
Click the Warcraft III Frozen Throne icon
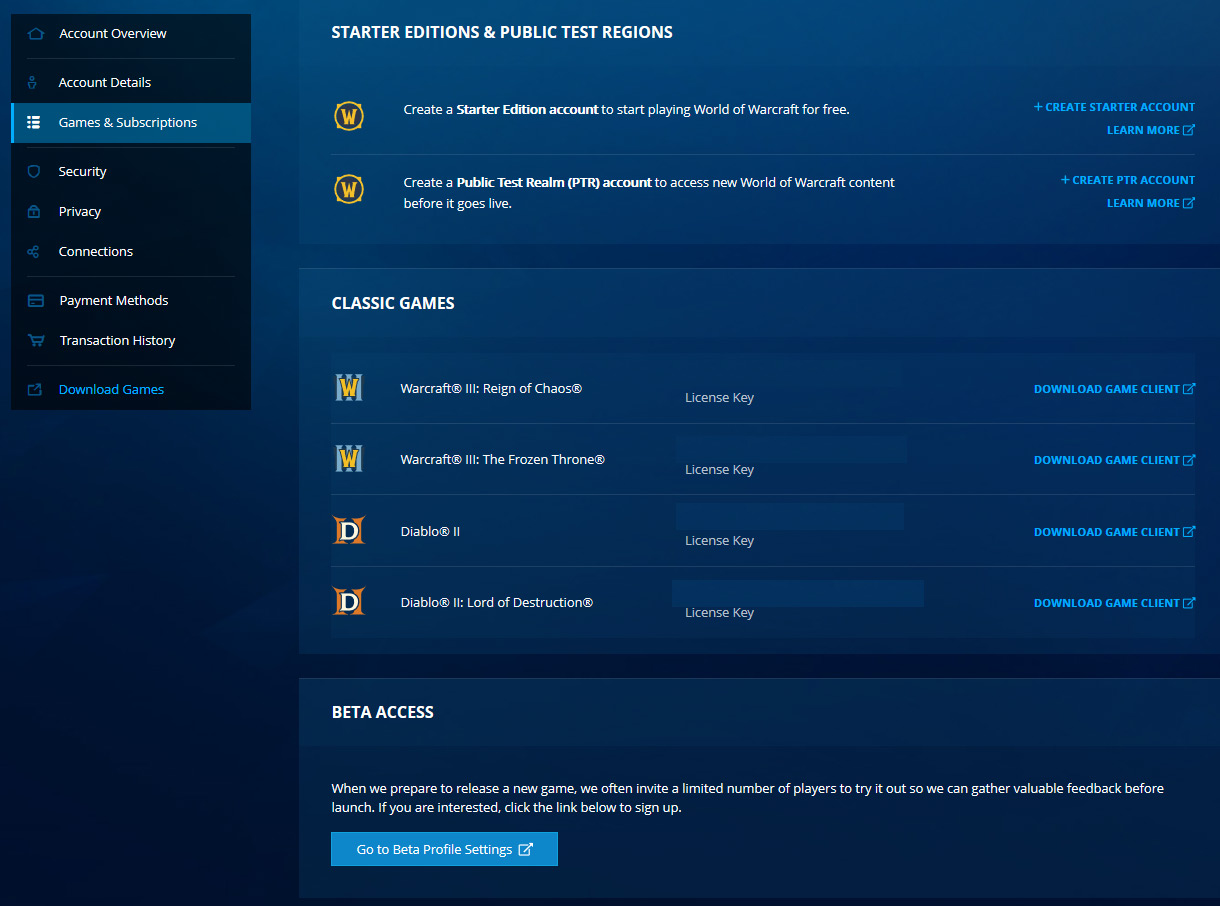pyautogui.click(x=349, y=459)
